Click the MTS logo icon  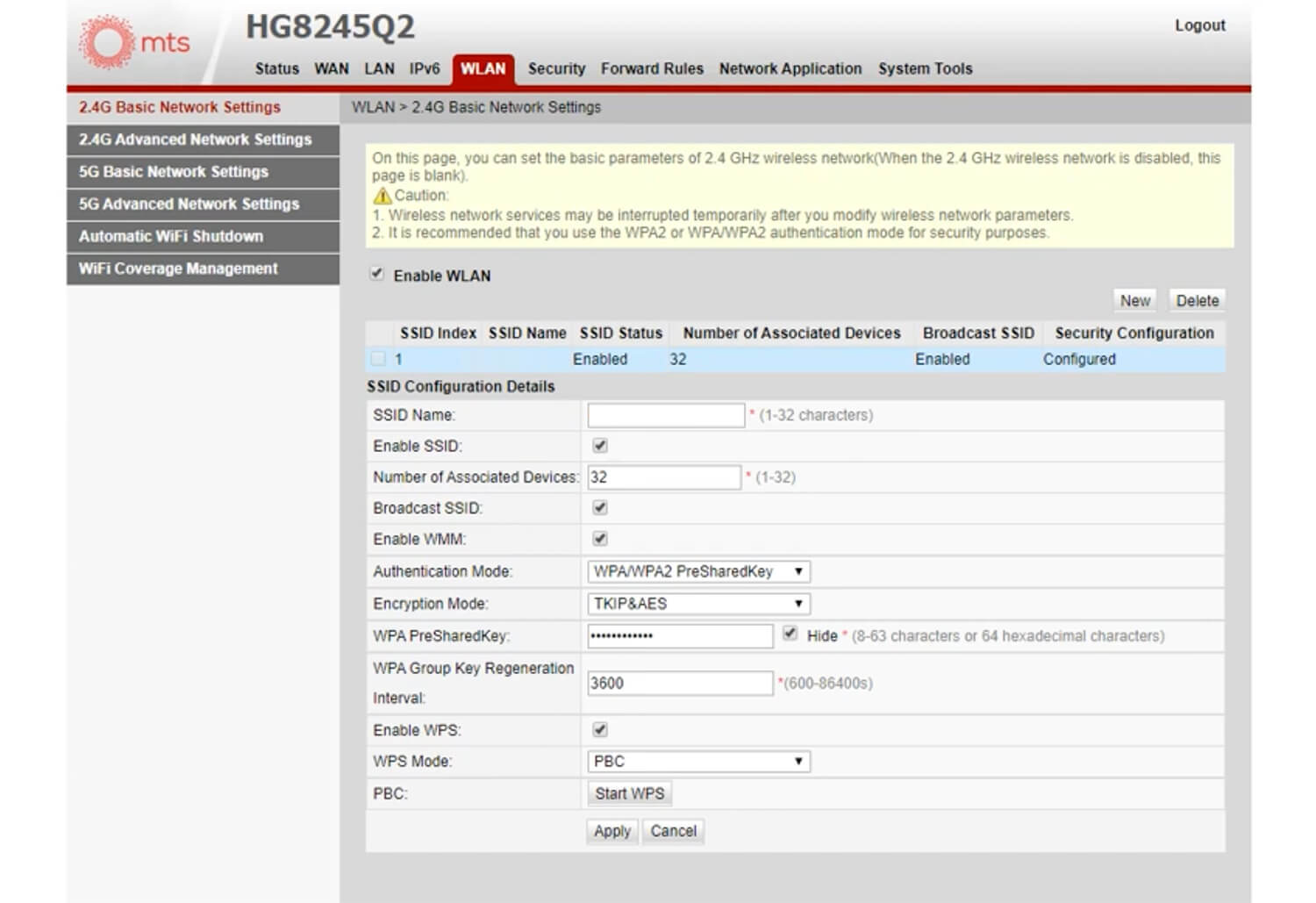coord(107,42)
